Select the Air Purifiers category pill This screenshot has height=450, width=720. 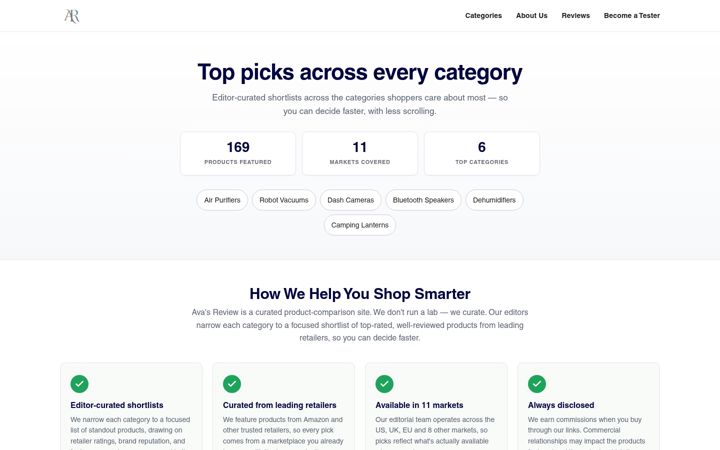[222, 200]
